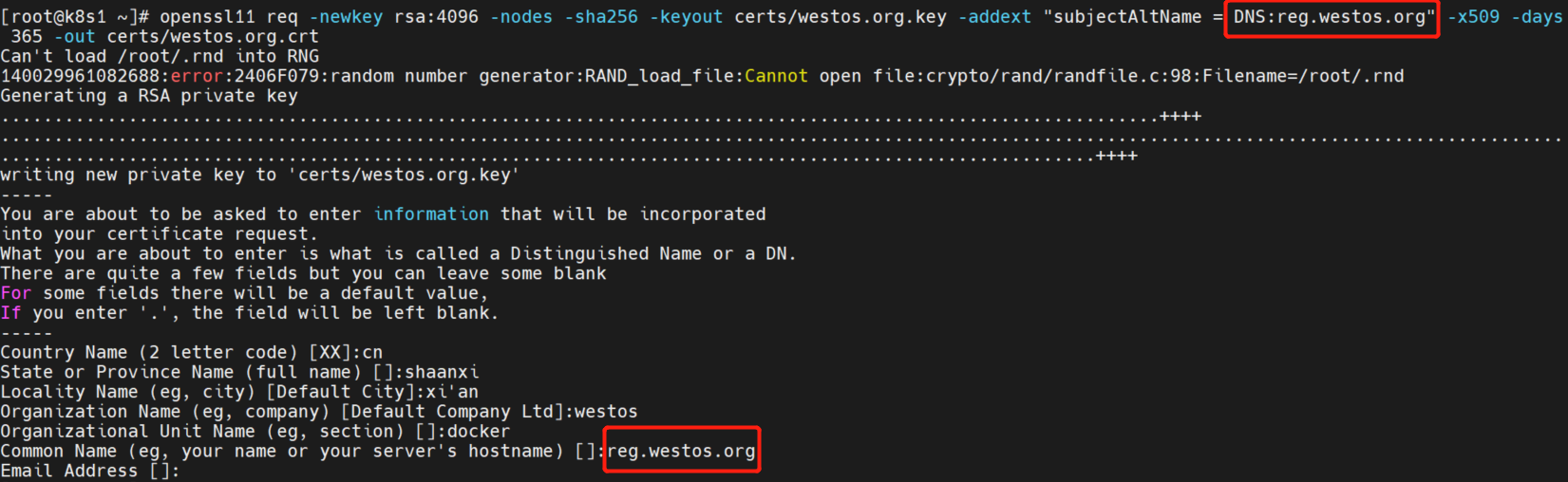Click the -keyout option in the command
This screenshot has height=482, width=1568.
686,17
